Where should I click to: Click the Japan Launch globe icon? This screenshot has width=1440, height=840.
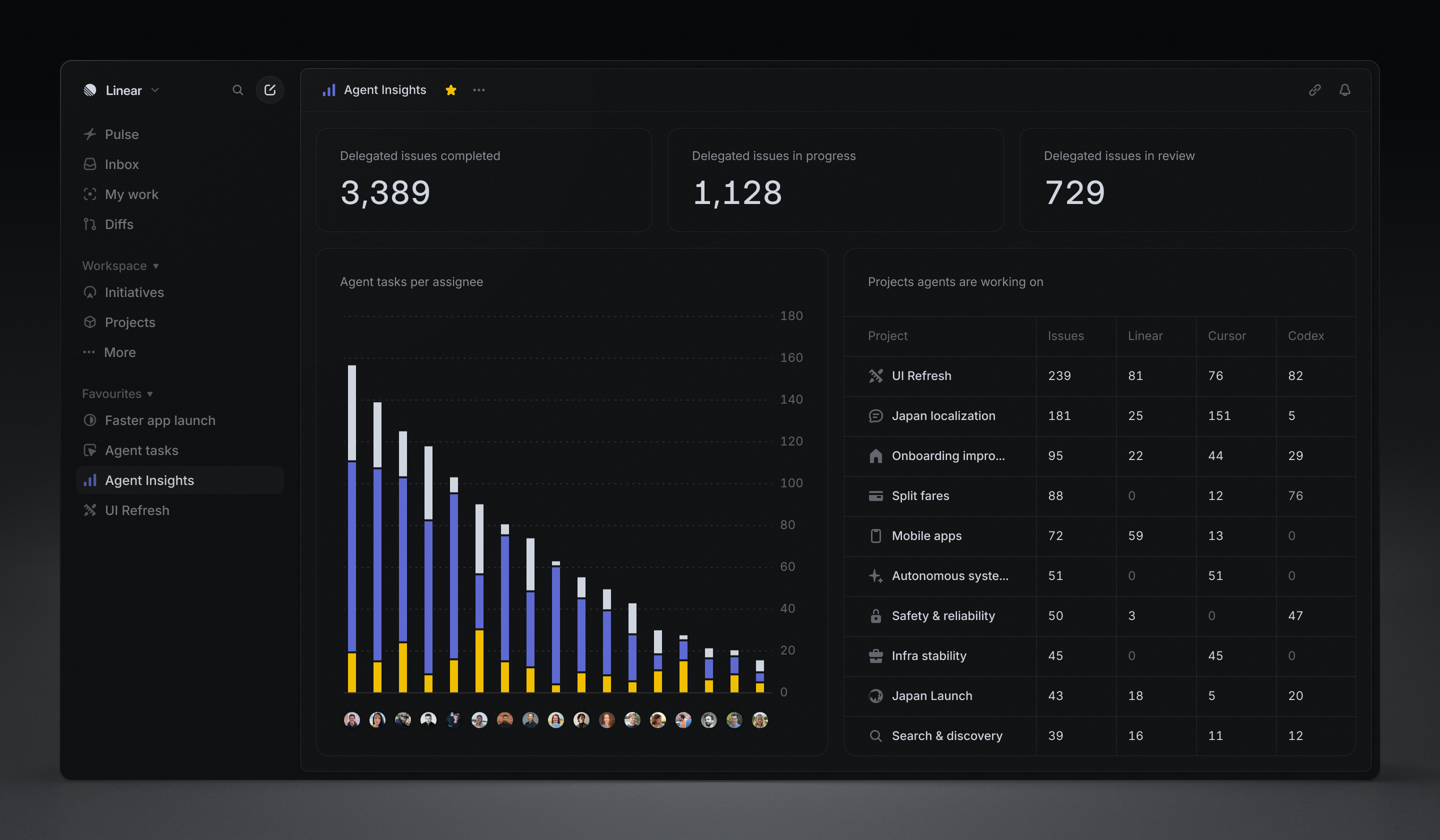875,696
